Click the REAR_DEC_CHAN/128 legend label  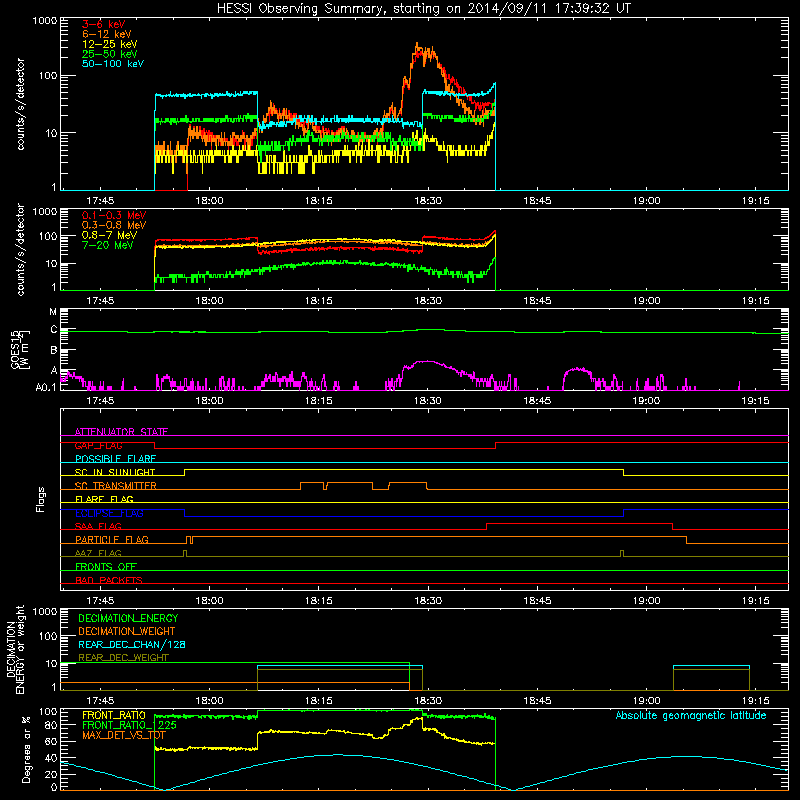(132, 644)
